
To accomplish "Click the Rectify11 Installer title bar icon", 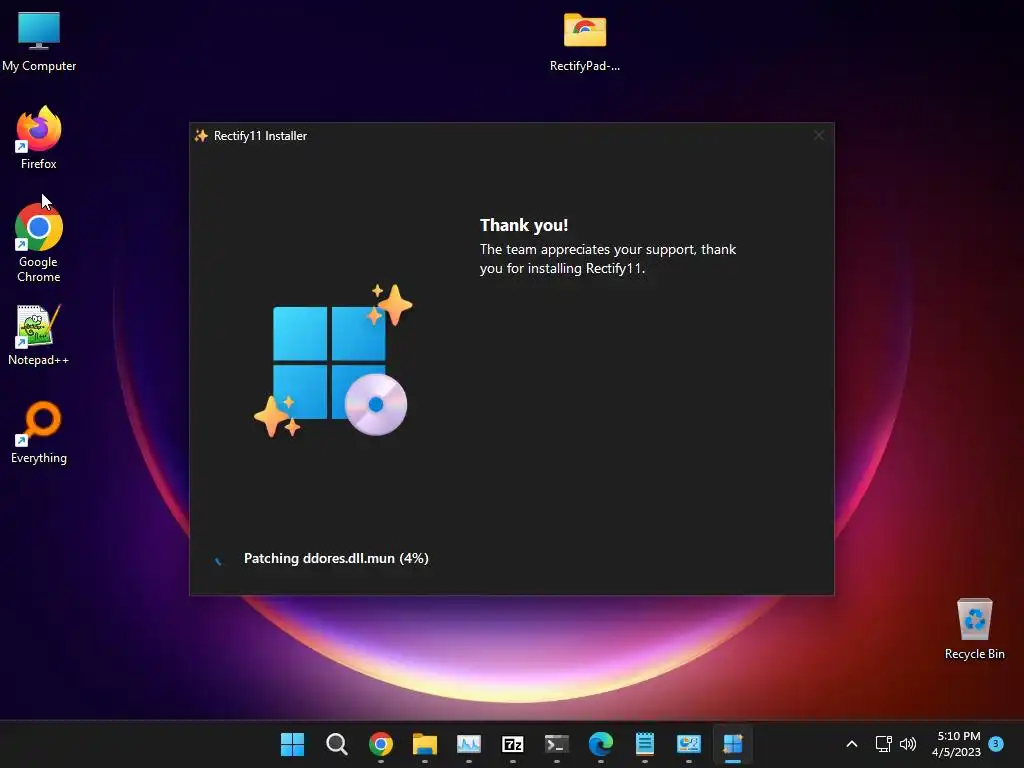I will point(201,135).
